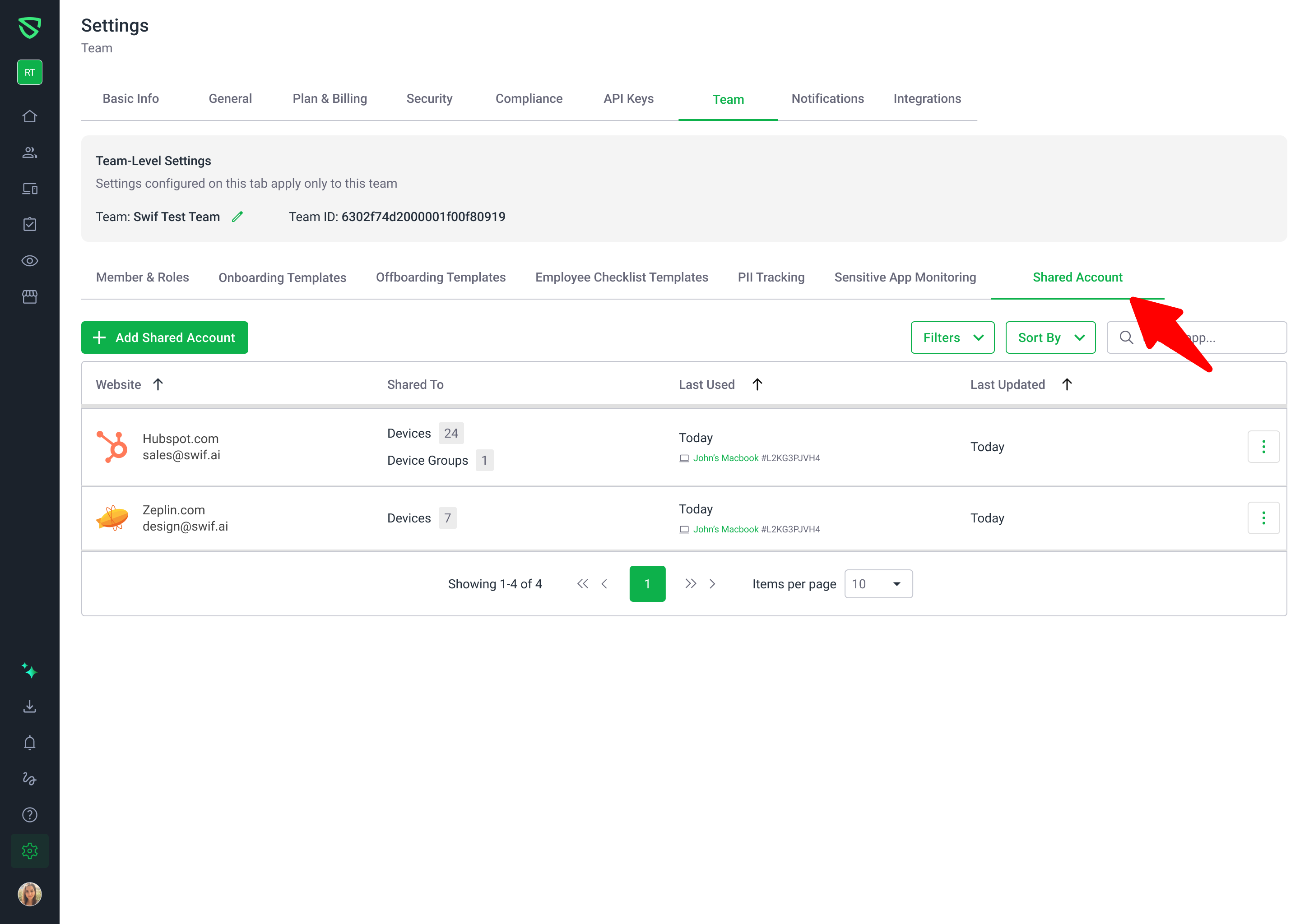Click the help question mark icon
This screenshot has height=924, width=1300.
[x=30, y=815]
